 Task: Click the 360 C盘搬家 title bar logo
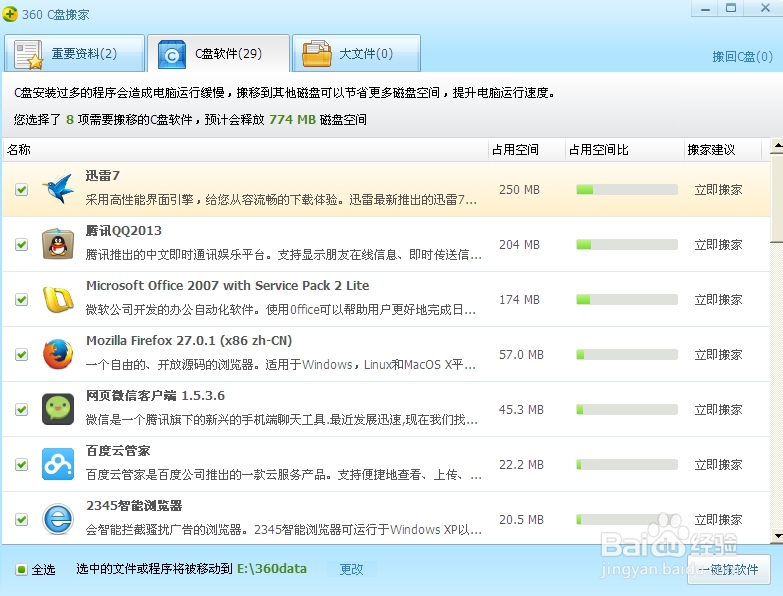[x=10, y=14]
